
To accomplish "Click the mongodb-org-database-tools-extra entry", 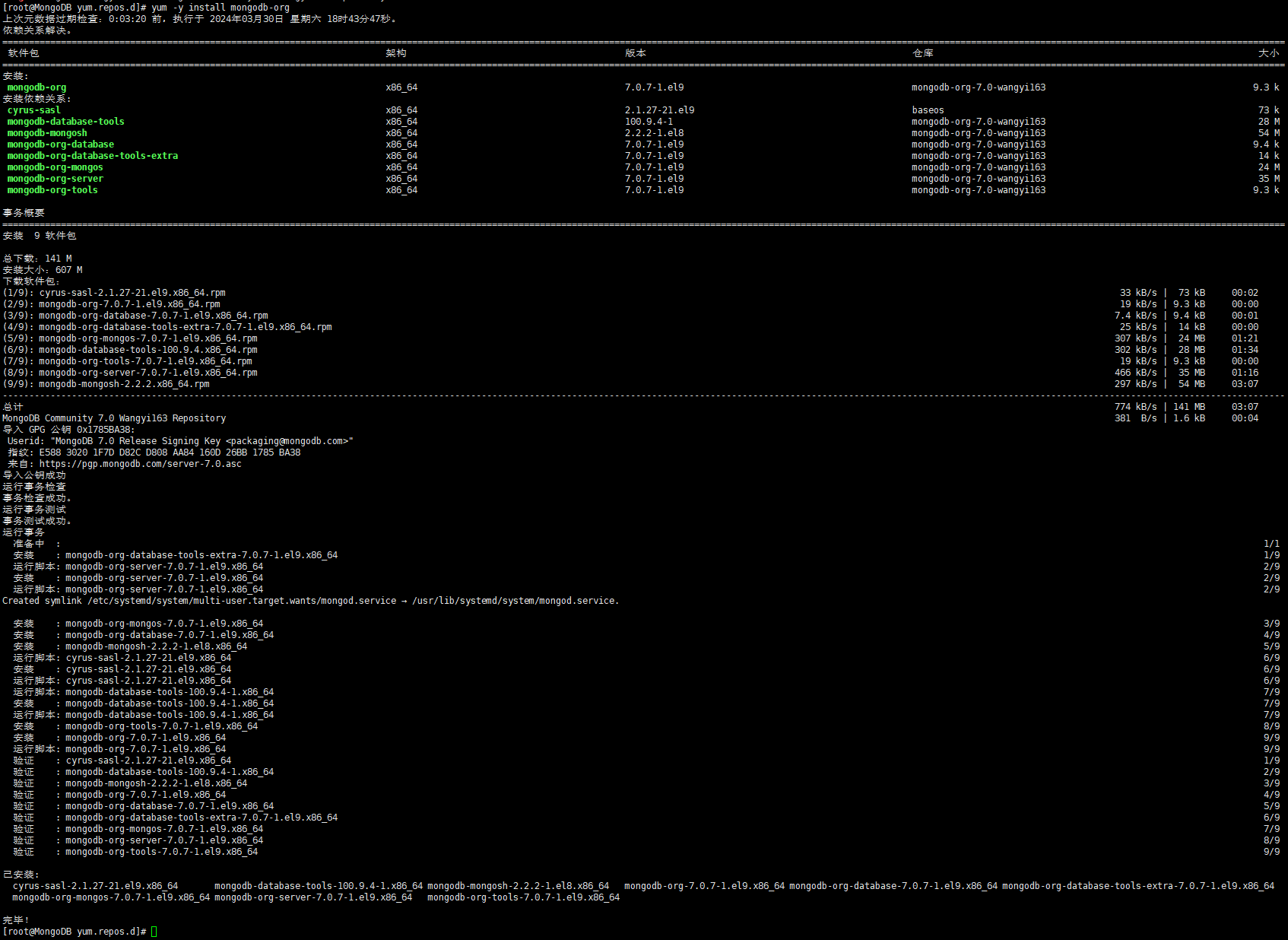I will pos(92,155).
